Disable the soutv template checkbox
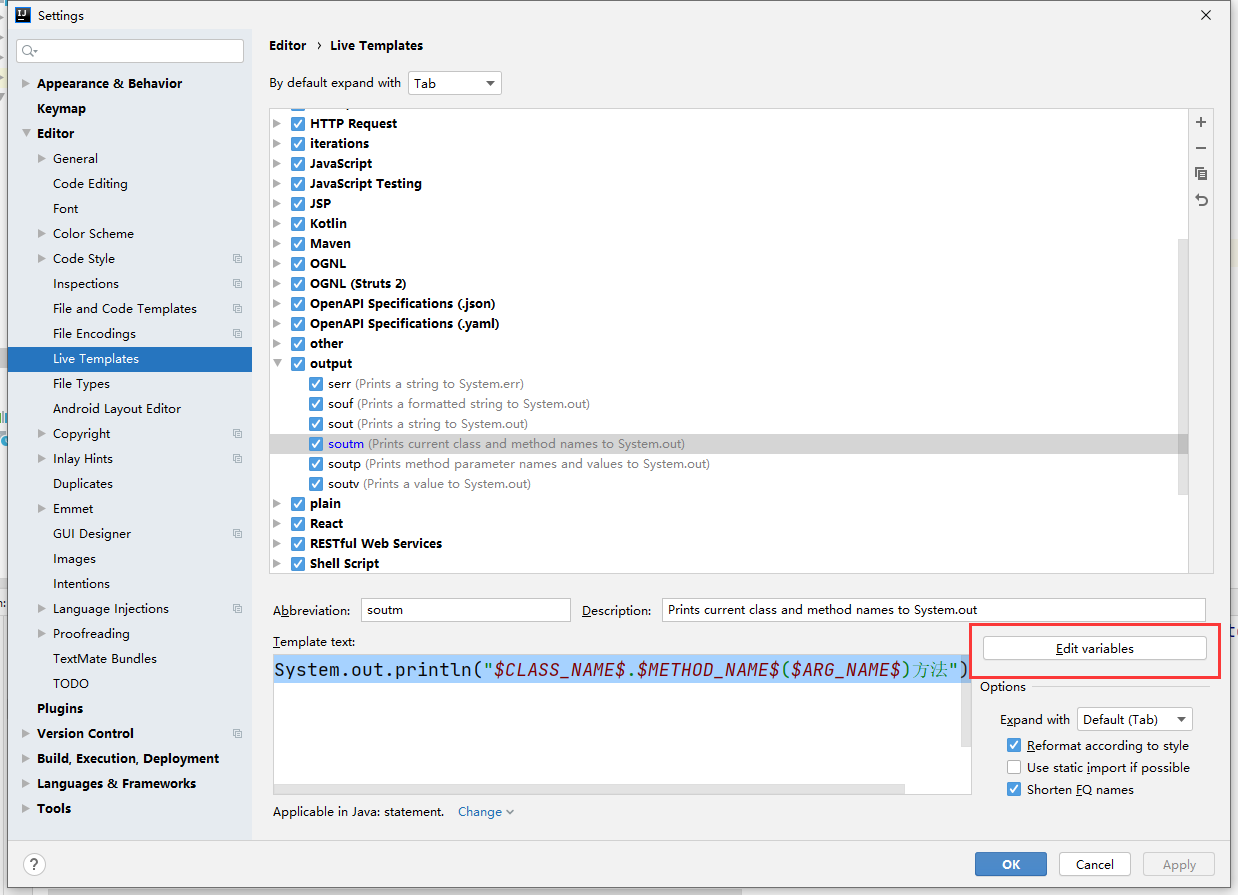This screenshot has width=1238, height=895. tap(316, 484)
